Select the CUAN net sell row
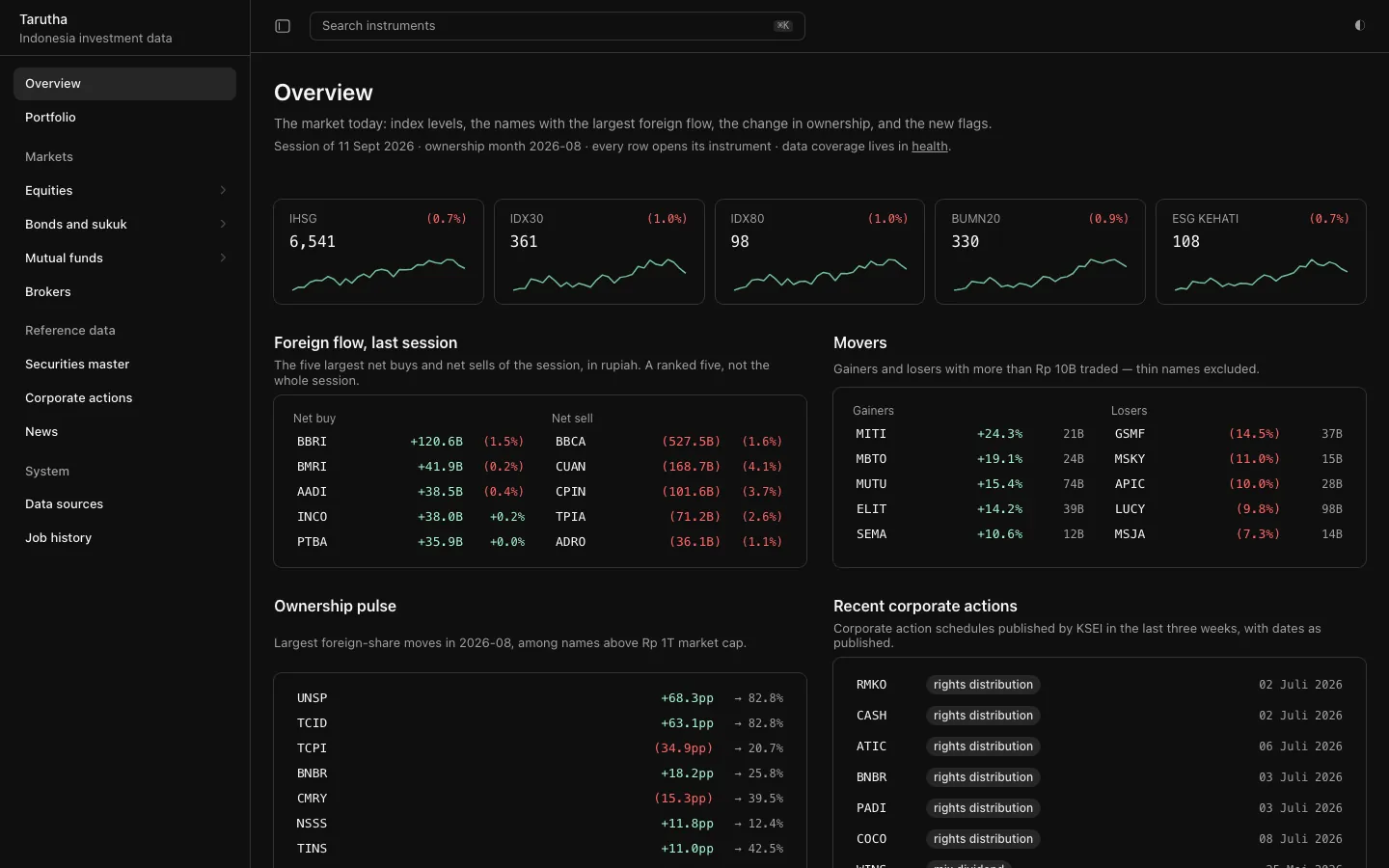 coord(669,467)
